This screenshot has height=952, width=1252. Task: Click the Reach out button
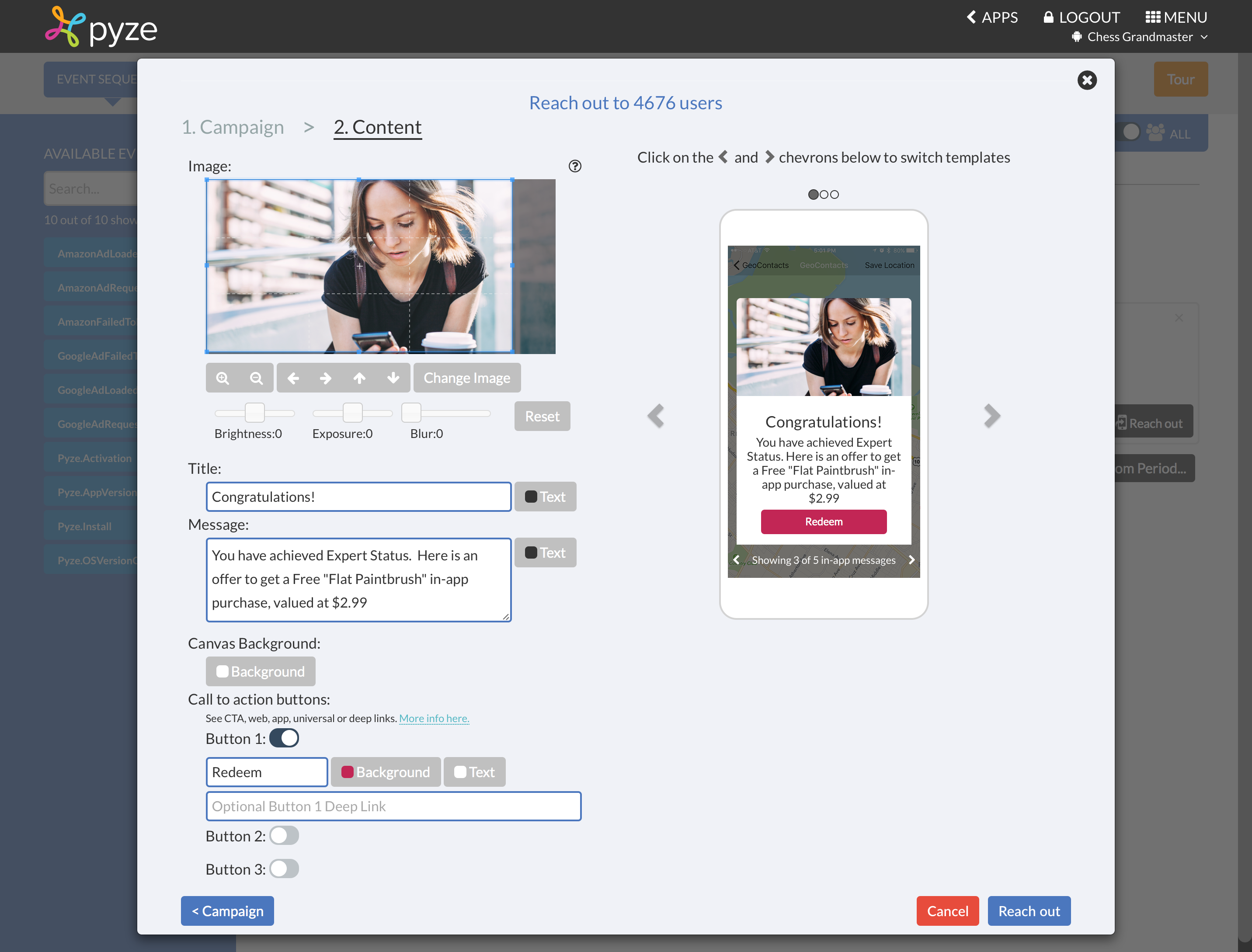1029,910
